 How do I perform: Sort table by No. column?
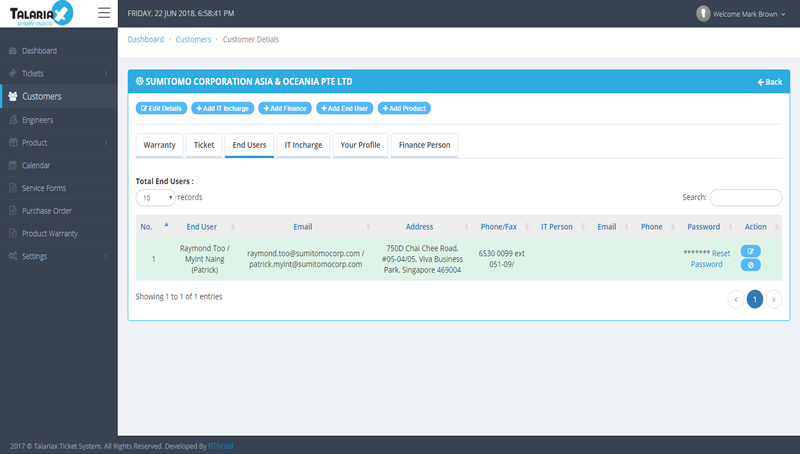155,226
